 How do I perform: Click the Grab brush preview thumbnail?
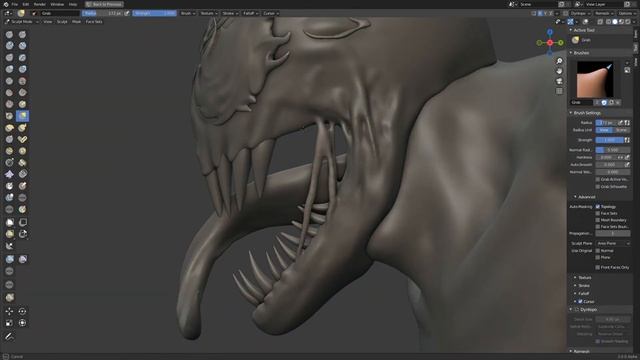pos(595,79)
